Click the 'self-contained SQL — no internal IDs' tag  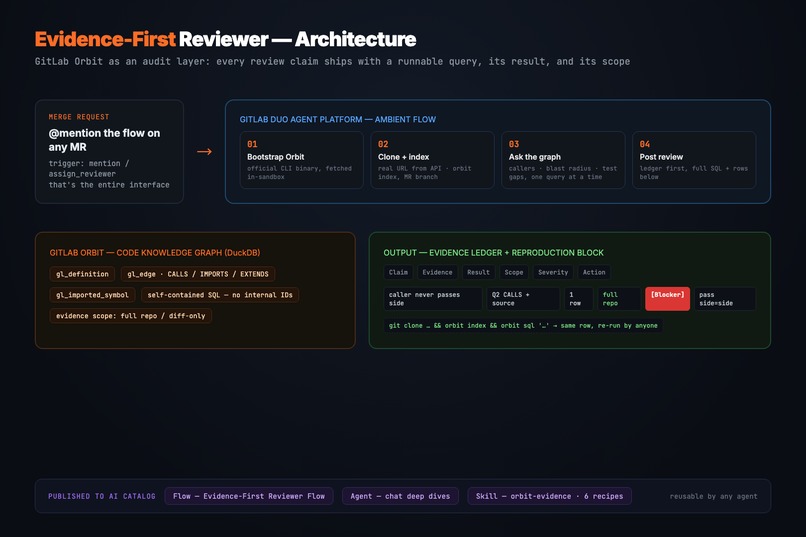[220, 295]
